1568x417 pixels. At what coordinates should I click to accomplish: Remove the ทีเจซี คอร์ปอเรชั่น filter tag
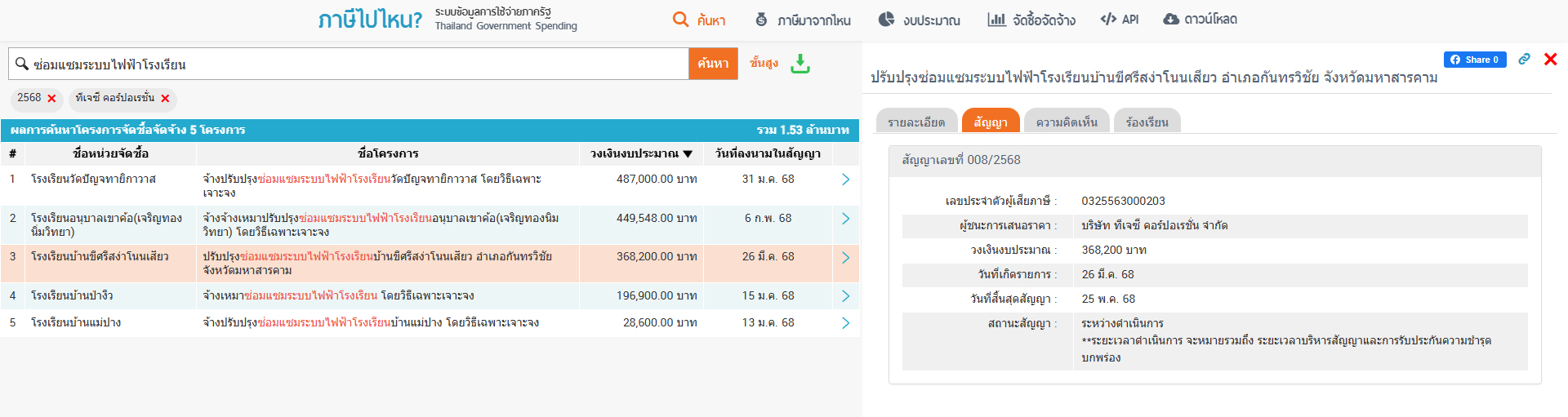(165, 99)
